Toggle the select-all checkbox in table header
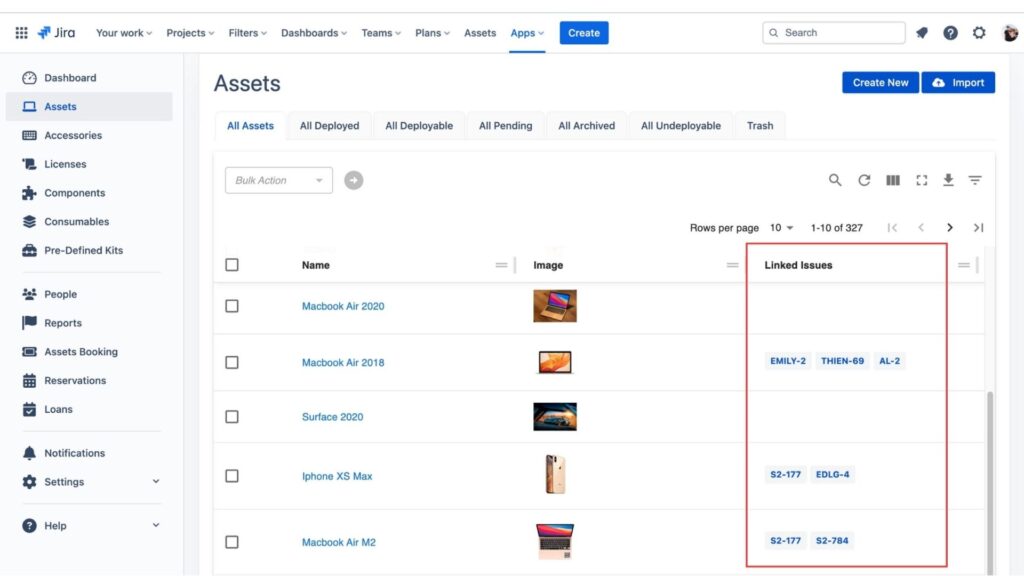 [x=232, y=264]
